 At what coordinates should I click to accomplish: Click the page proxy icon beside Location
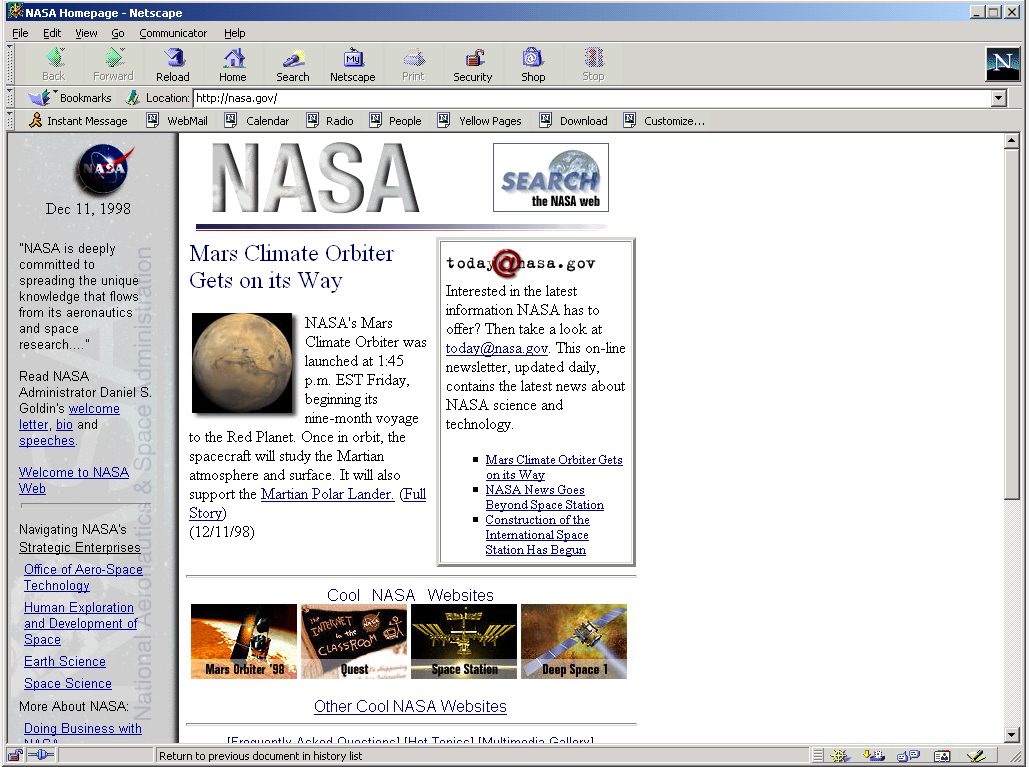[x=133, y=98]
